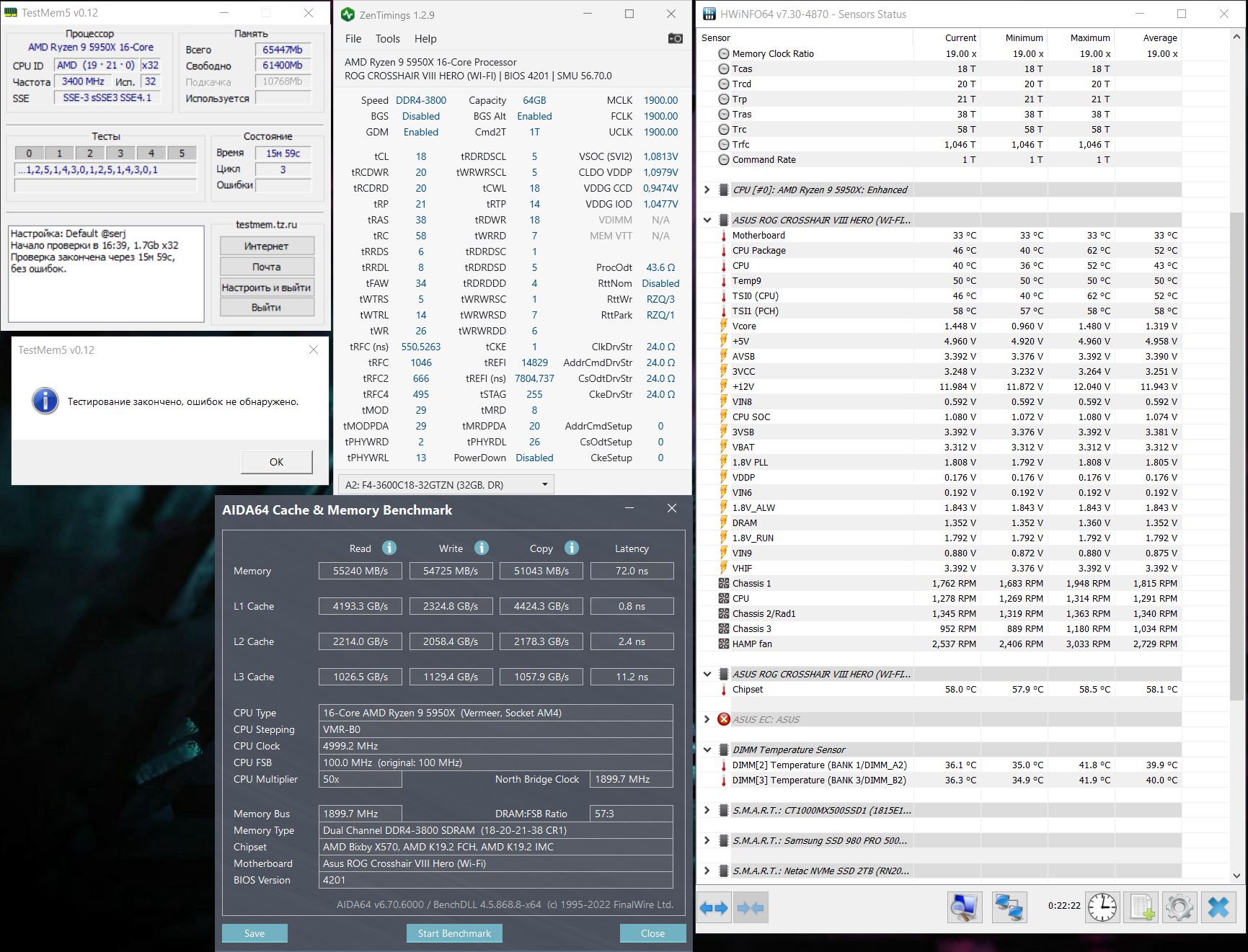Expand the CPU [#0] AMD Ryzen 9 5950X group
1248x952 pixels.
[x=707, y=190]
